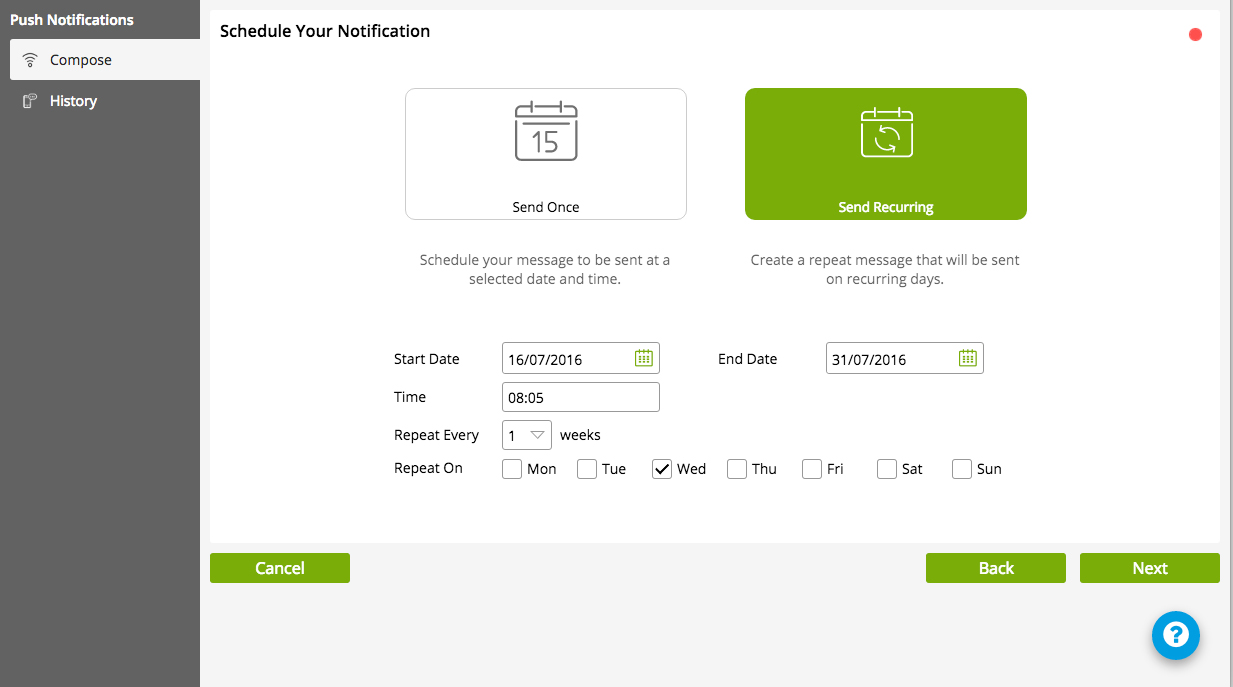Uncheck the Wed checkbox

click(662, 469)
